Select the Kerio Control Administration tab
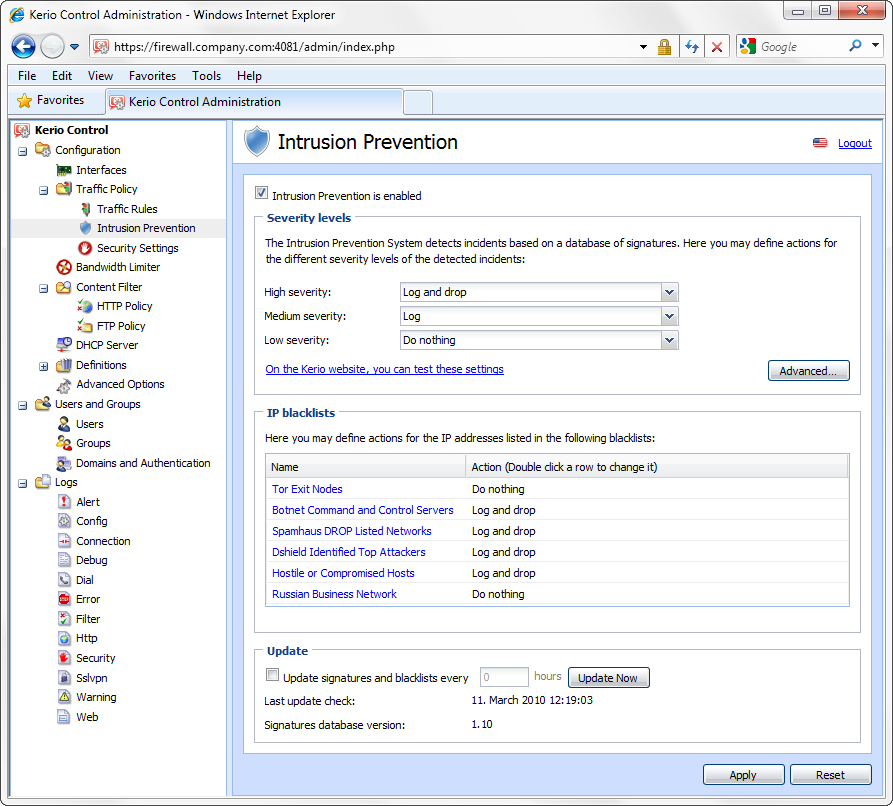This screenshot has height=806, width=893. pyautogui.click(x=254, y=101)
